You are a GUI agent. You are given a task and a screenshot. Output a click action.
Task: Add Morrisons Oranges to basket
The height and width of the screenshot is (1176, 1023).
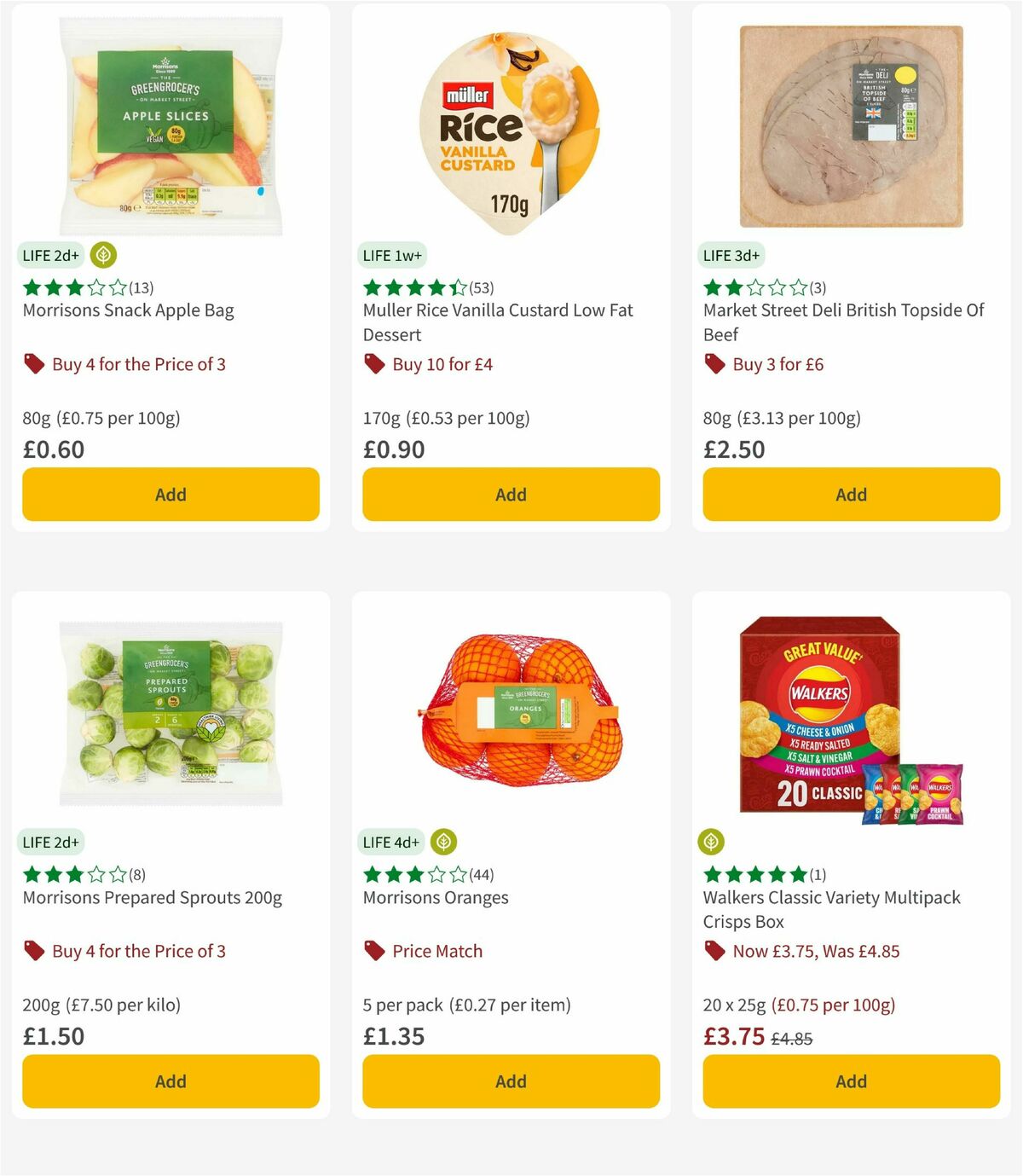(x=510, y=1080)
